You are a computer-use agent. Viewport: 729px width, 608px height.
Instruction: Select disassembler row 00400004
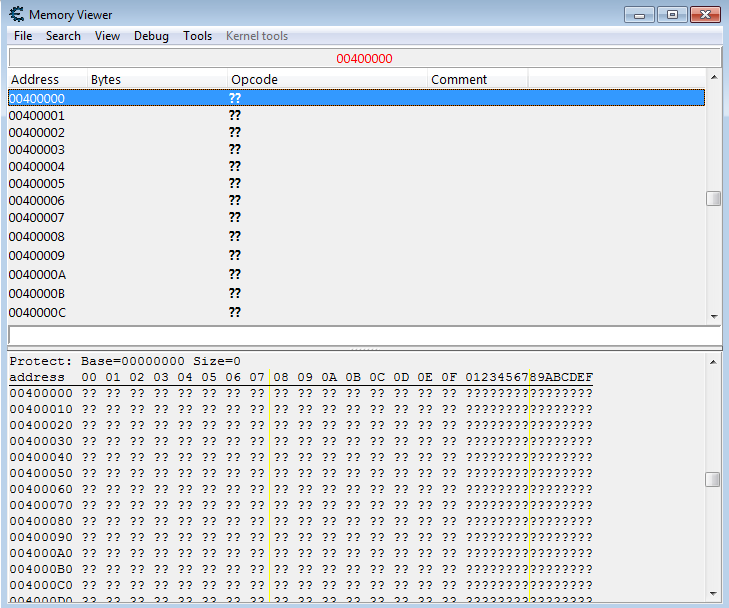coord(357,166)
